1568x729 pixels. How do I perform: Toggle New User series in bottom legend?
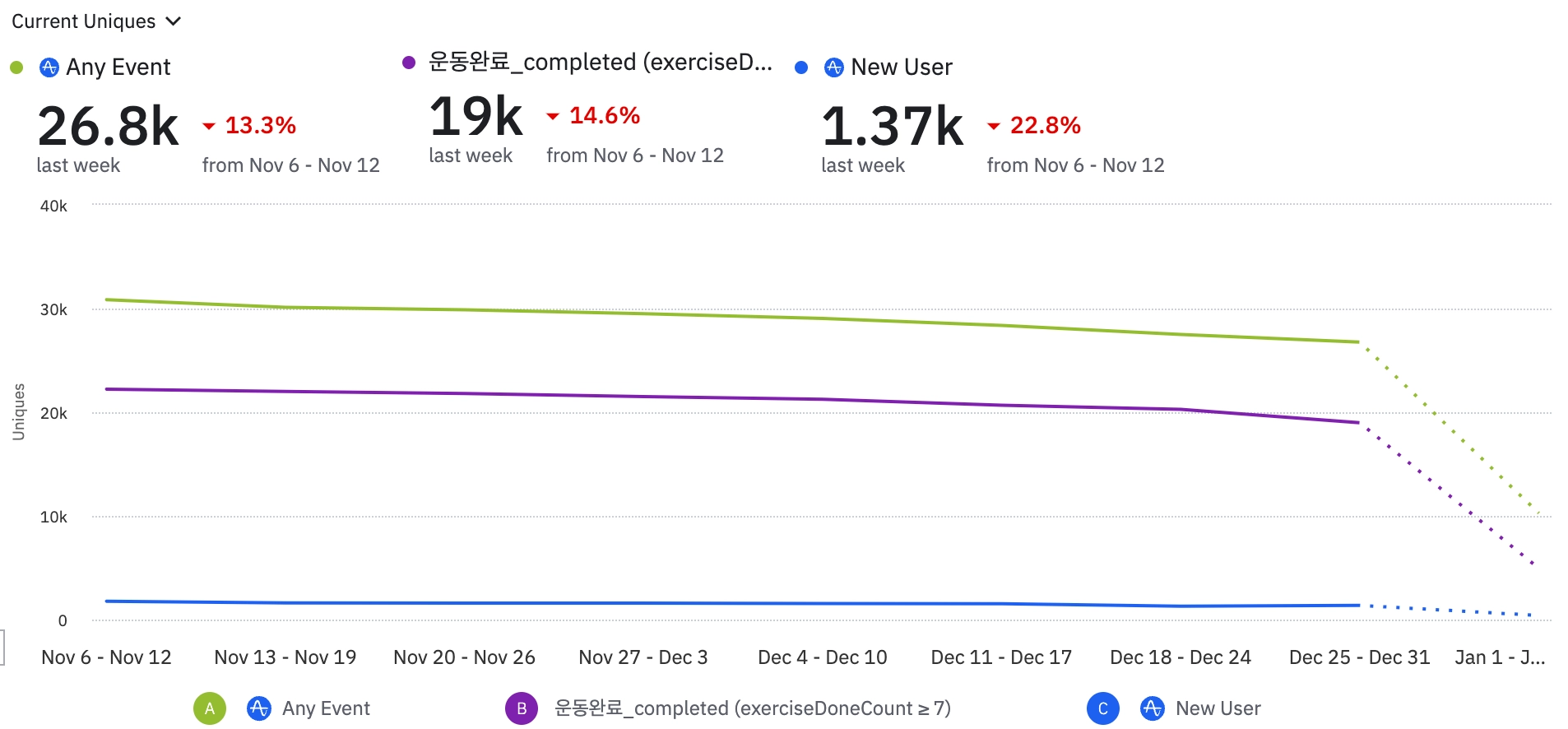[1218, 708]
